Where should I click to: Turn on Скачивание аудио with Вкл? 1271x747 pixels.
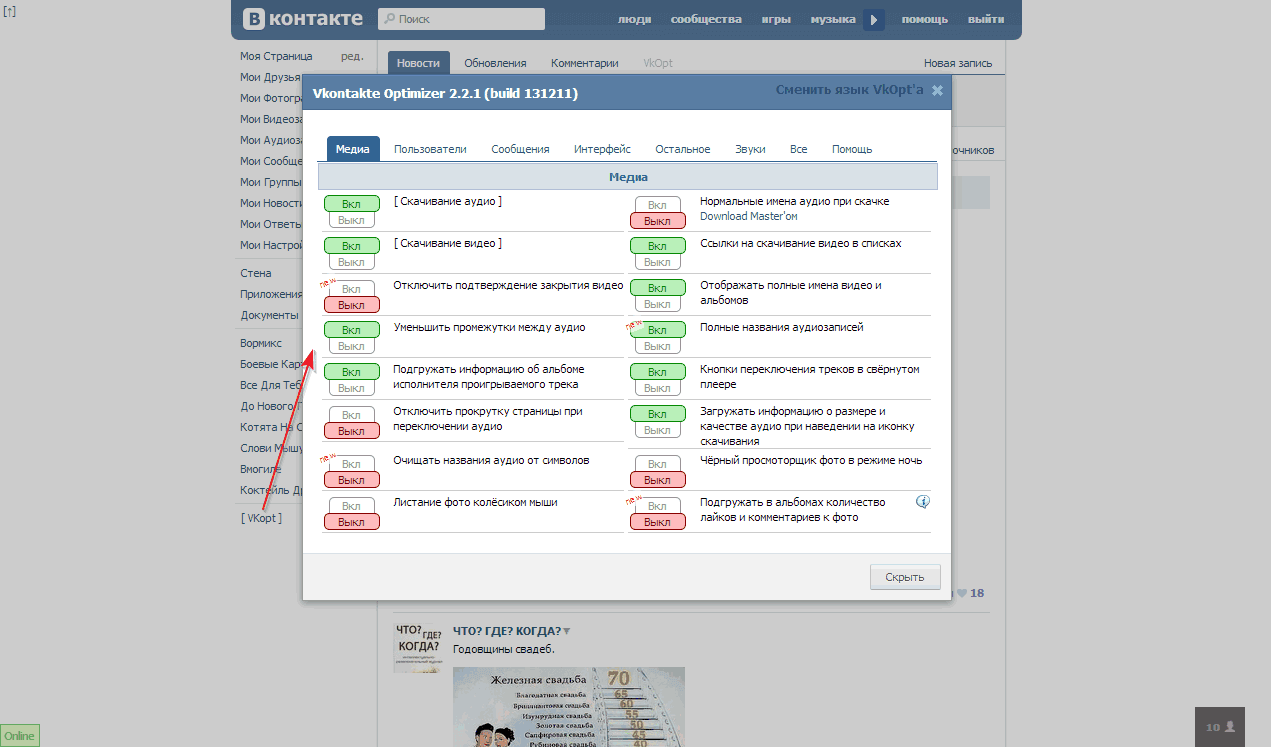coord(351,204)
